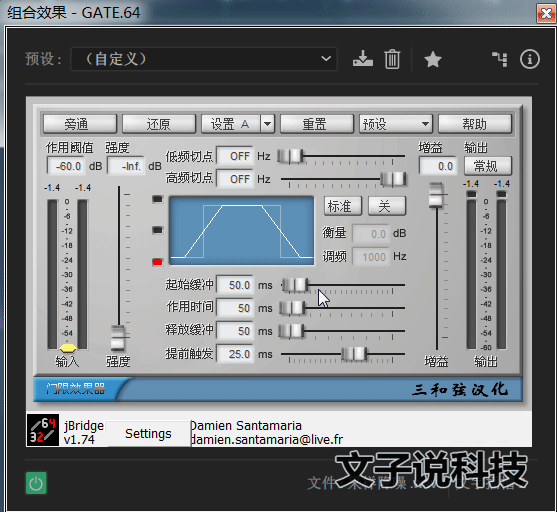557x512 pixels.
Task: Click the 作用阈值 -60.0 dB field
Action: coord(66,166)
